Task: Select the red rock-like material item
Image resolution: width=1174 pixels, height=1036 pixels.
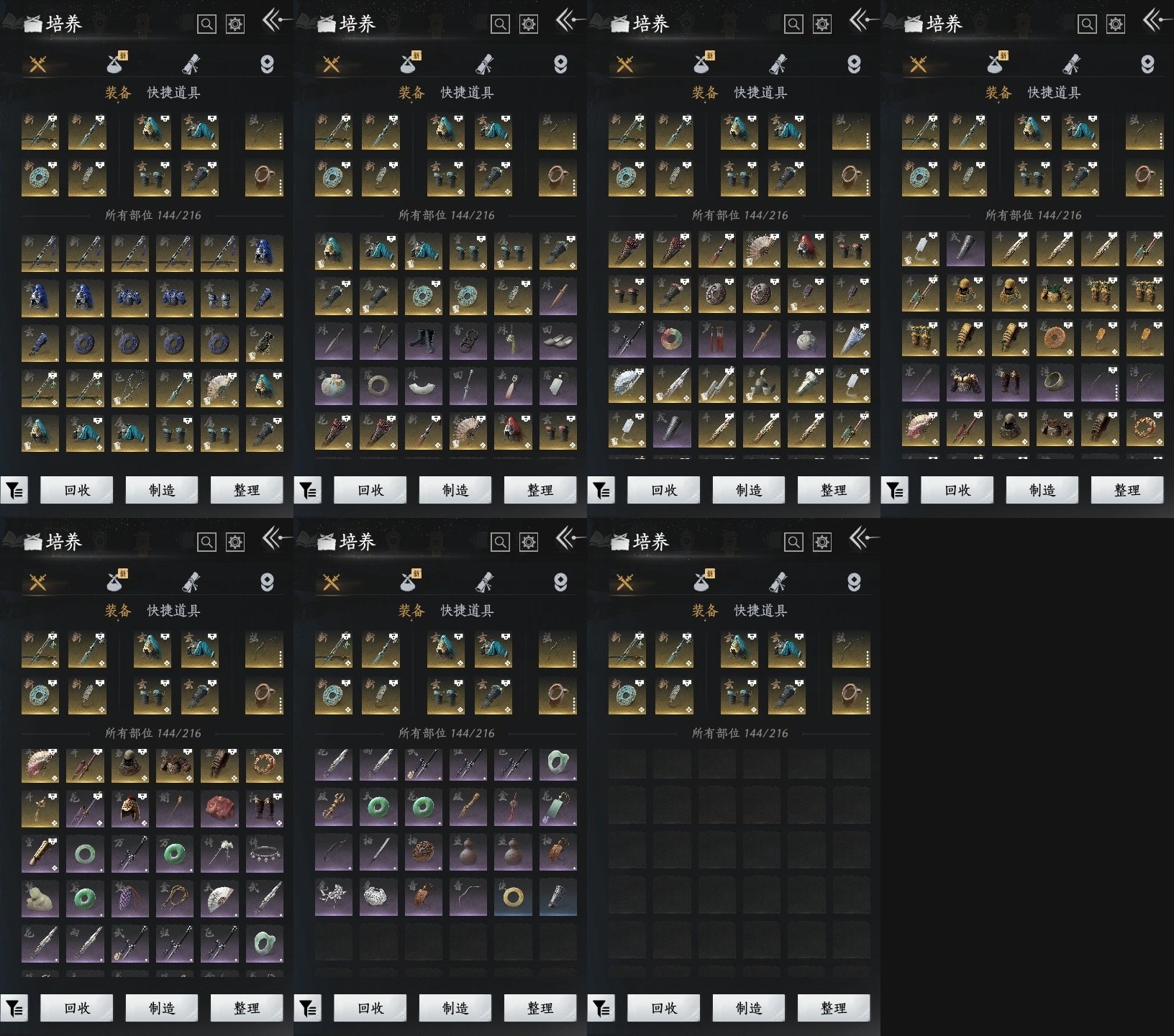Action: click(219, 808)
